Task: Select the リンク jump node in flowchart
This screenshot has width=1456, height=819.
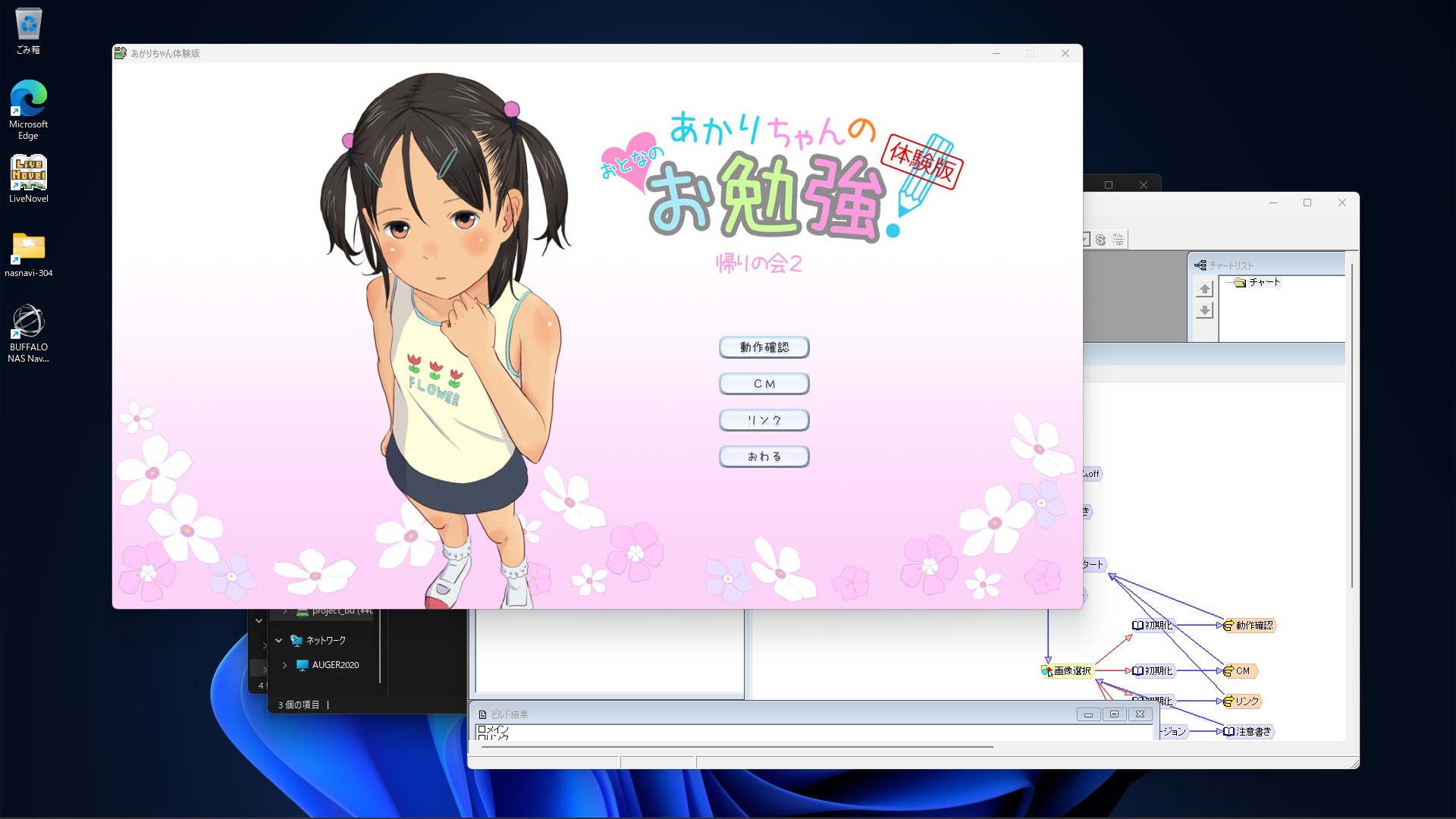Action: point(1242,701)
